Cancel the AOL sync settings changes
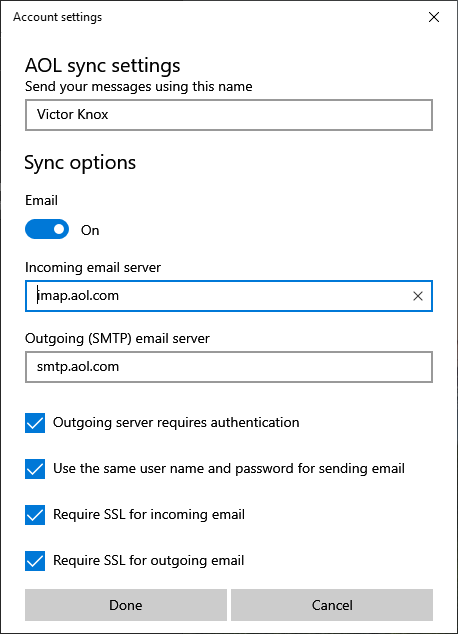Screen dimensions: 458x634 [x=332, y=605]
